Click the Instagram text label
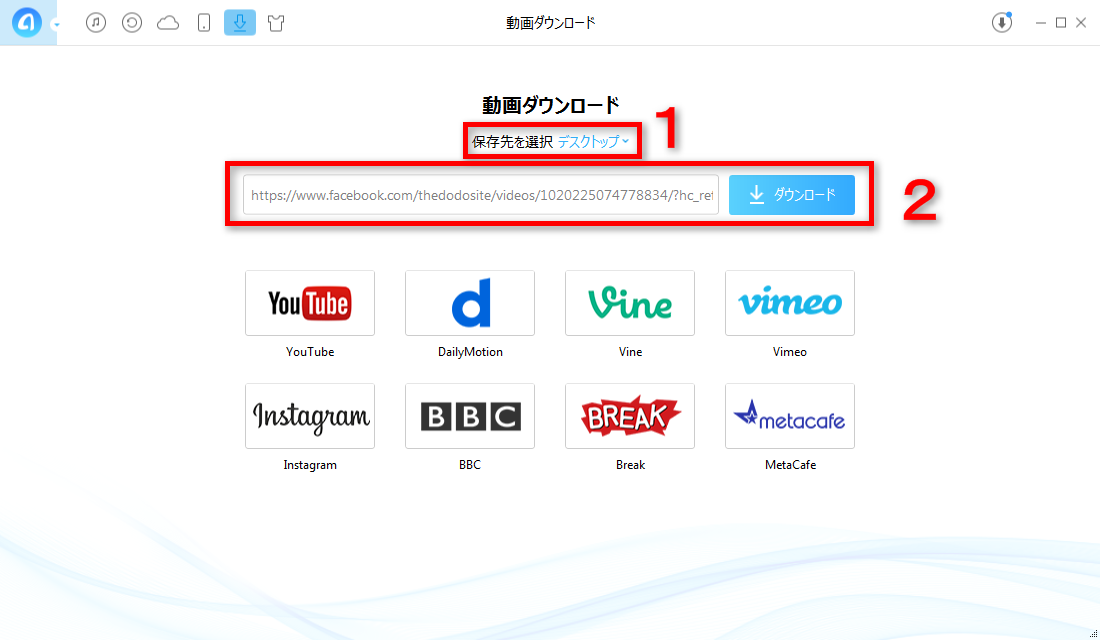1100x640 pixels. (x=310, y=465)
